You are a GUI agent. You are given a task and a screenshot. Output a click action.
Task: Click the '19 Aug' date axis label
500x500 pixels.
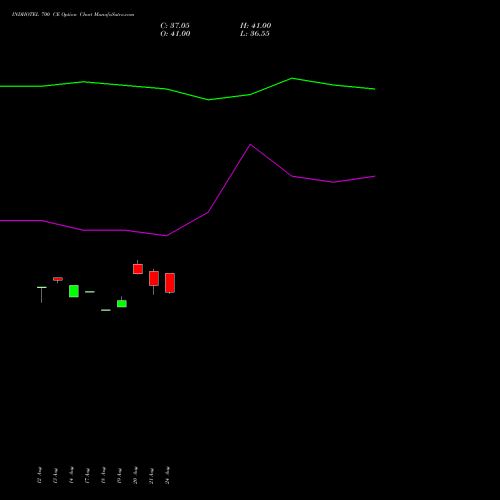click(119, 475)
